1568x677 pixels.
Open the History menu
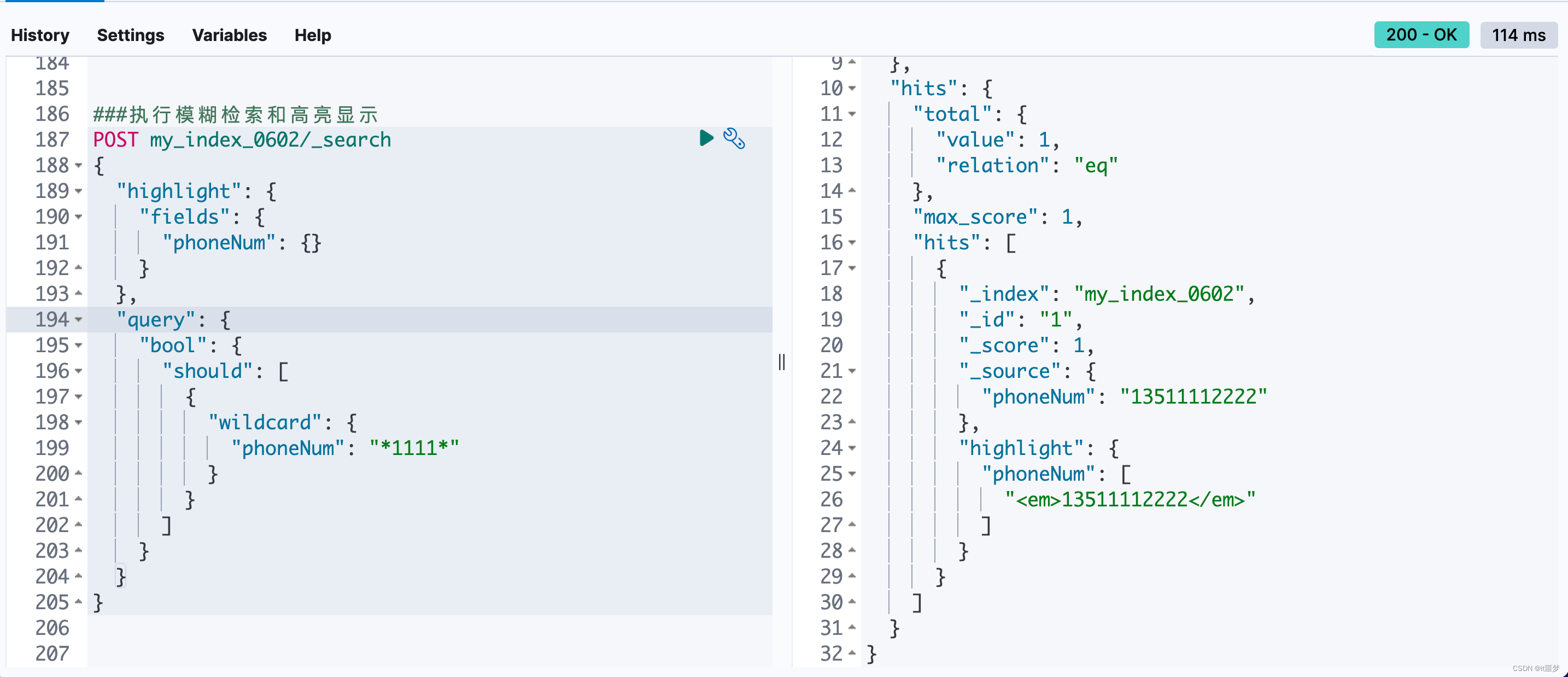pyautogui.click(x=40, y=36)
